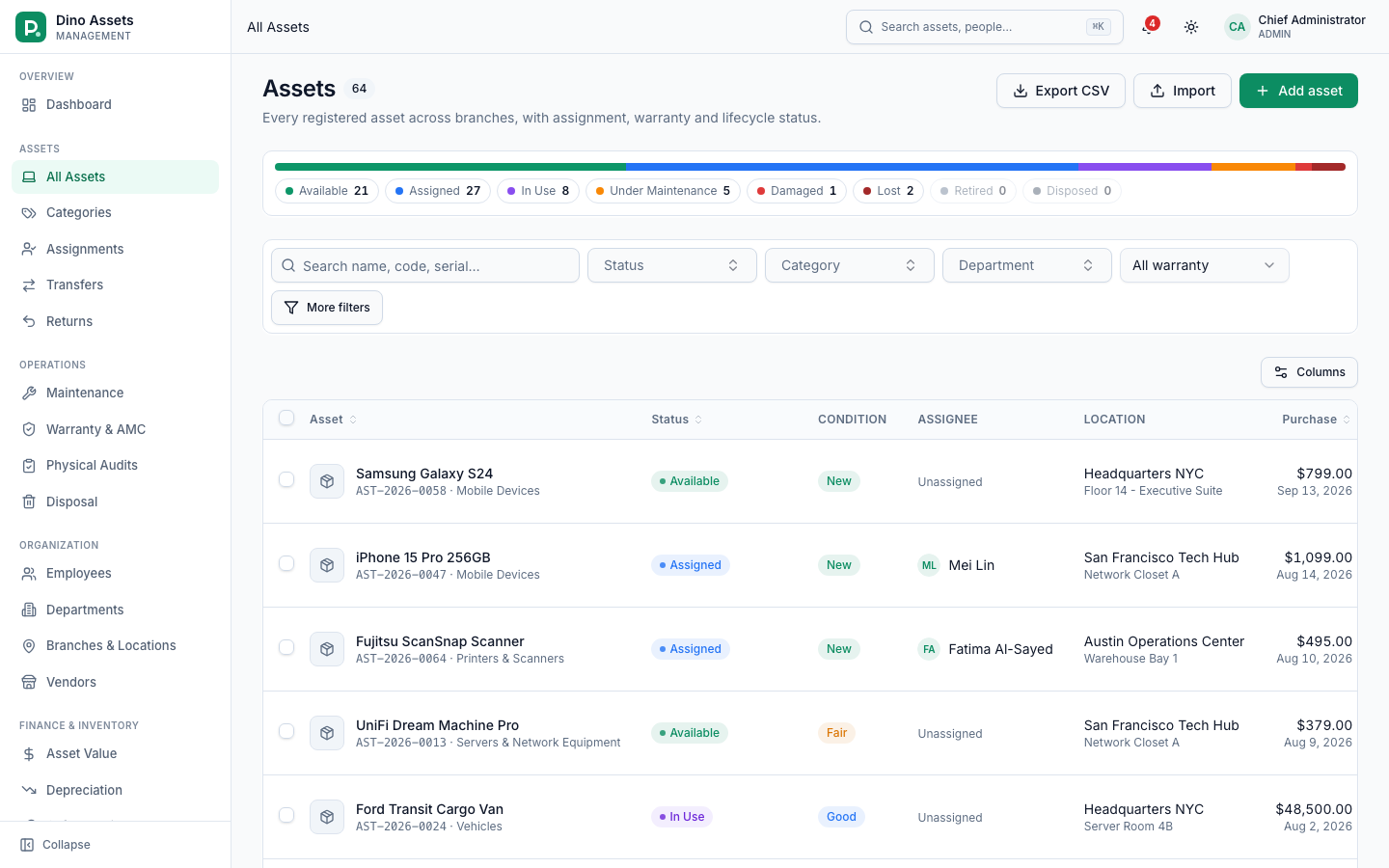Image resolution: width=1389 pixels, height=868 pixels.
Task: Navigate to Warranty & AMC
Action: click(116, 429)
